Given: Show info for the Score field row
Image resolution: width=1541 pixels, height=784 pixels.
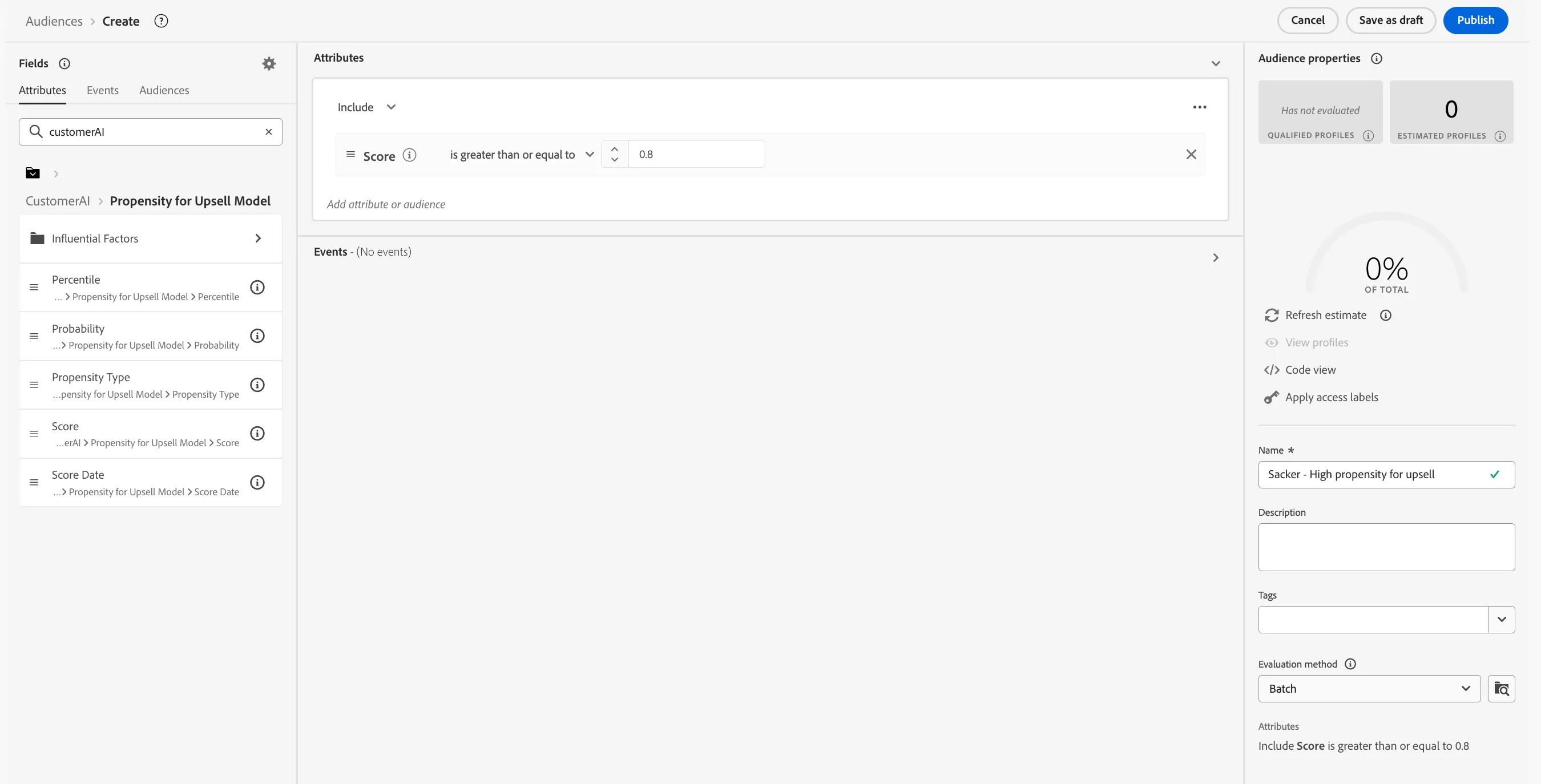Looking at the screenshot, I should 257,434.
